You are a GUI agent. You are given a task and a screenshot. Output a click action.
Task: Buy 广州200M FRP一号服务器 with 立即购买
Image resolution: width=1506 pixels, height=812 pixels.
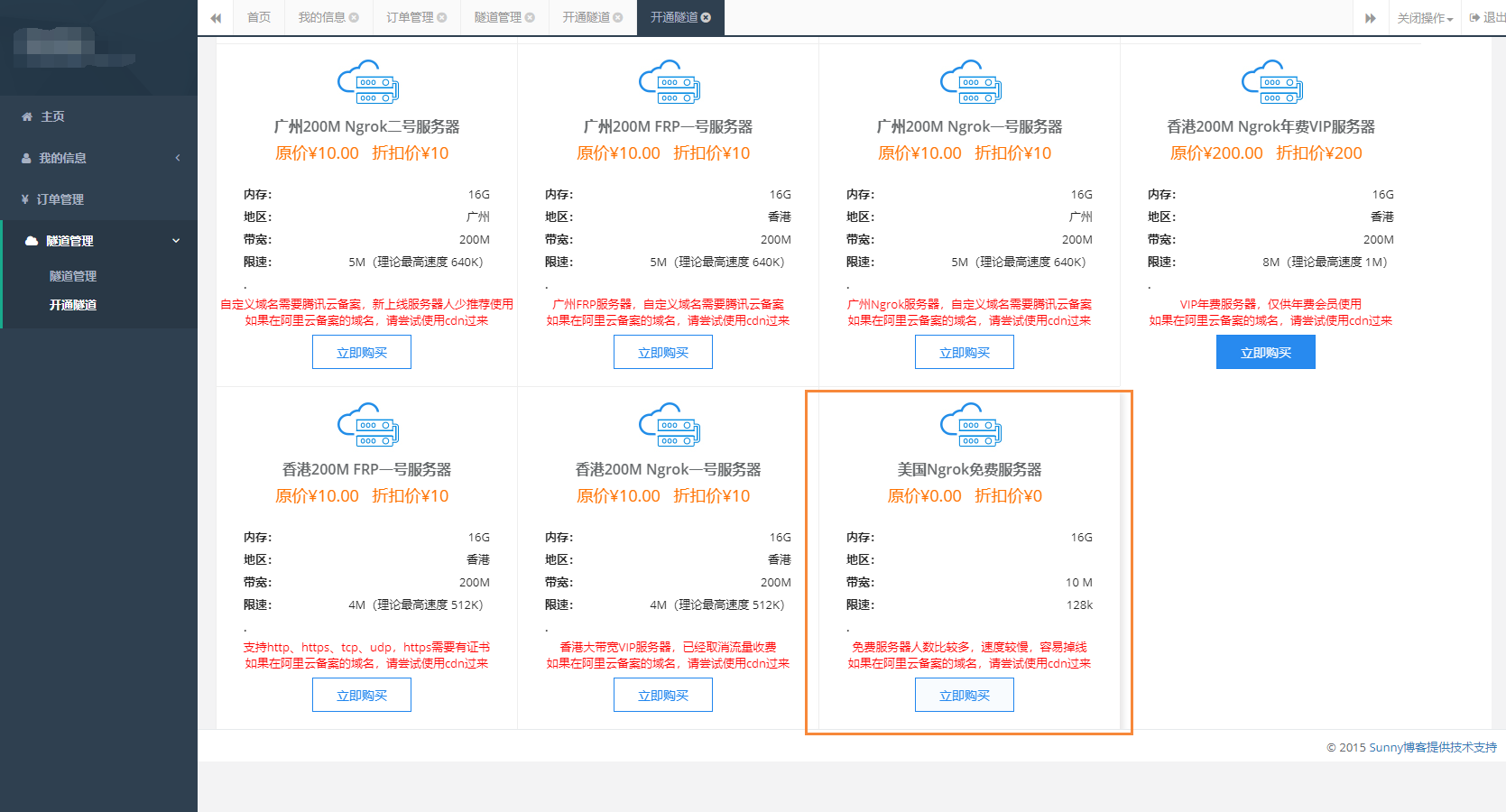[x=663, y=352]
